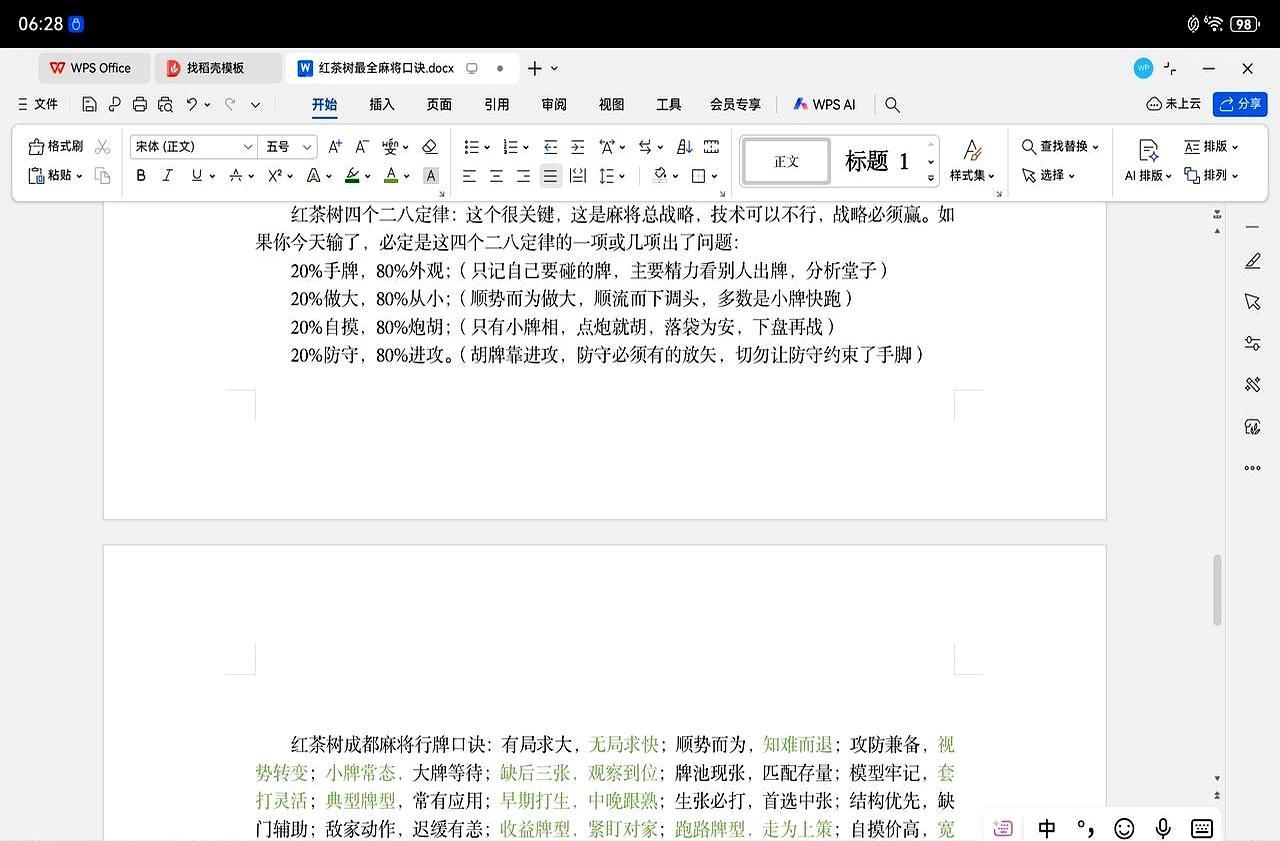Apply italic formatting to text
This screenshot has width=1280, height=841.
point(167,175)
